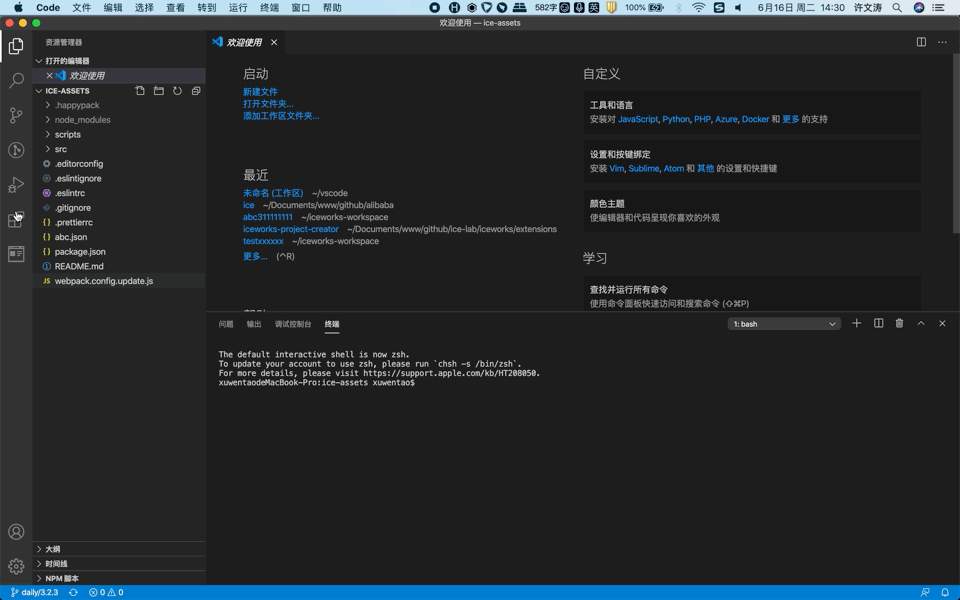Open recent iceworks-project-creator project
The width and height of the screenshot is (960, 600).
coord(291,229)
